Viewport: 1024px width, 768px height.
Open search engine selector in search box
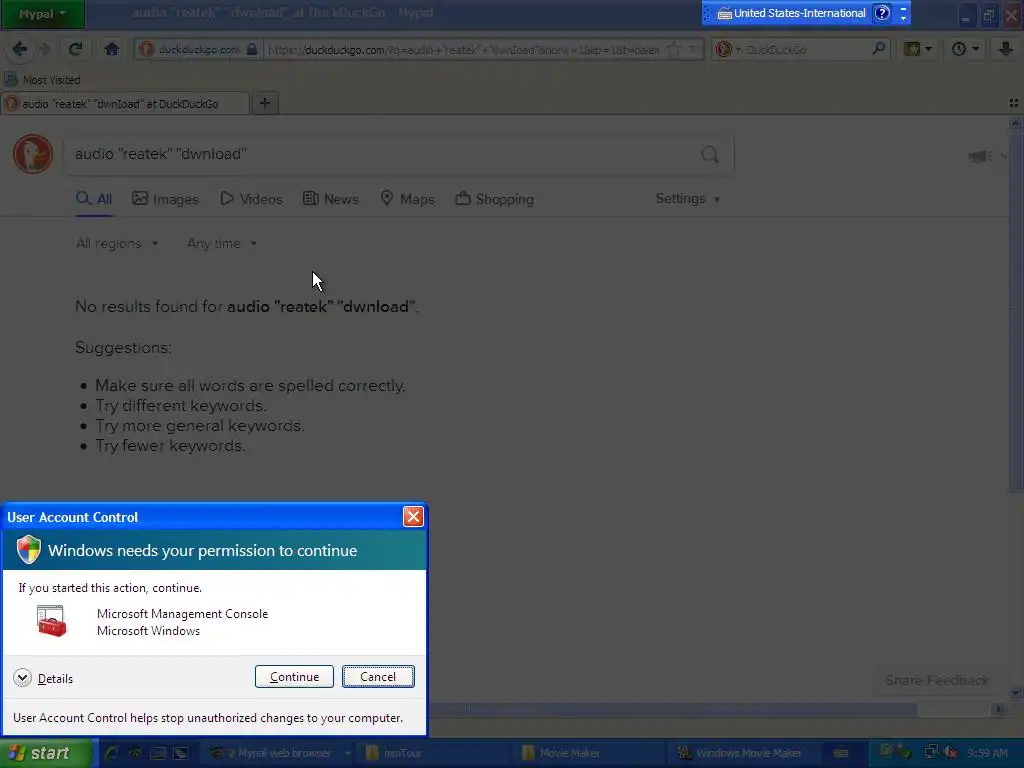click(x=728, y=50)
